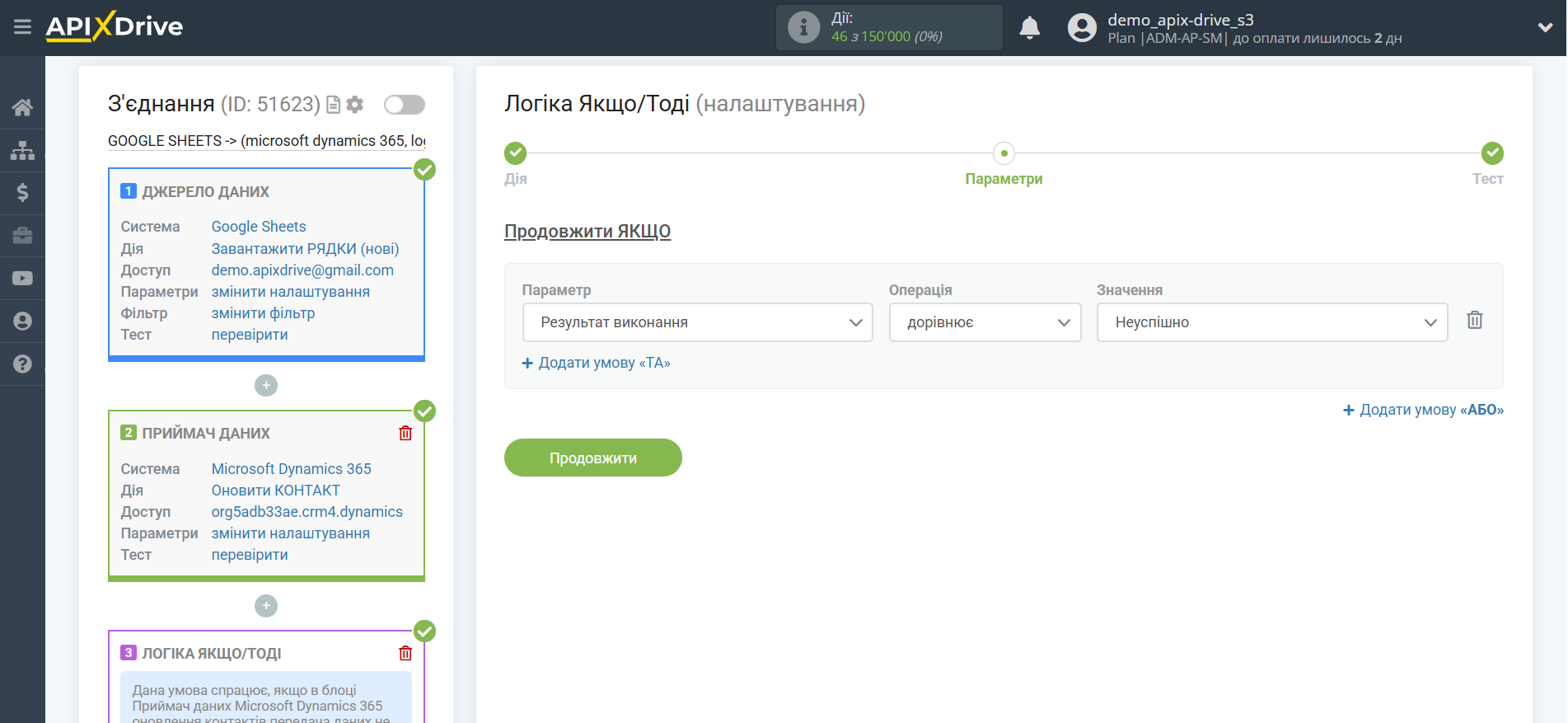Expand the account menu chevron
1568x723 pixels.
coord(1545,28)
